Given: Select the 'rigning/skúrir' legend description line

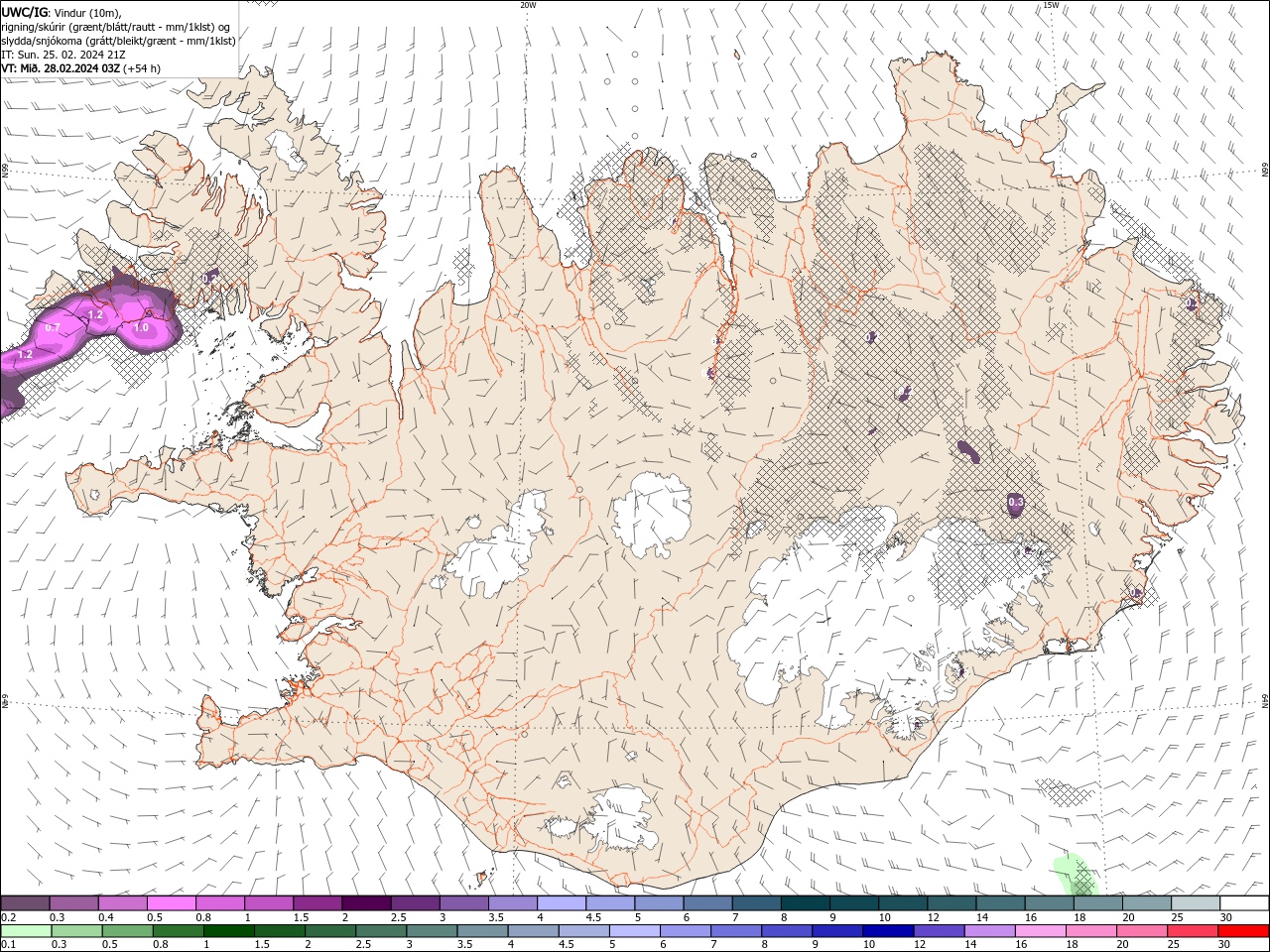Looking at the screenshot, I should pos(116,27).
